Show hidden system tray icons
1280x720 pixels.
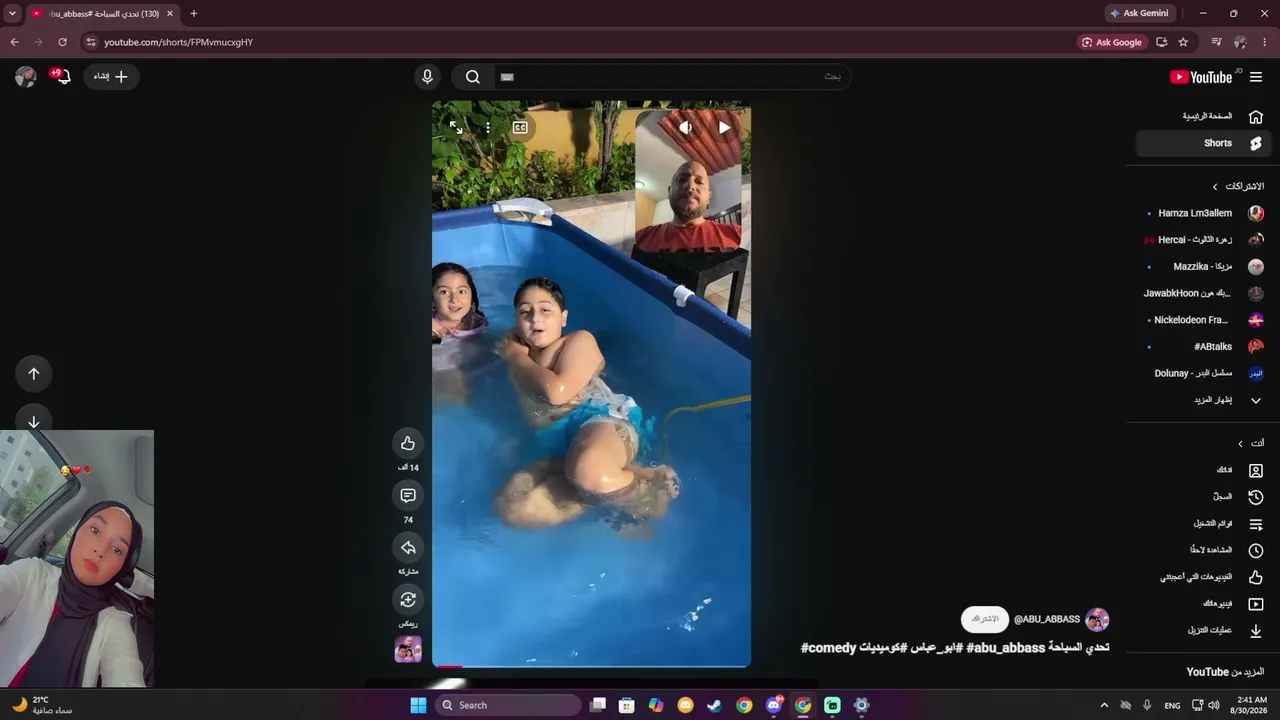pos(1104,705)
